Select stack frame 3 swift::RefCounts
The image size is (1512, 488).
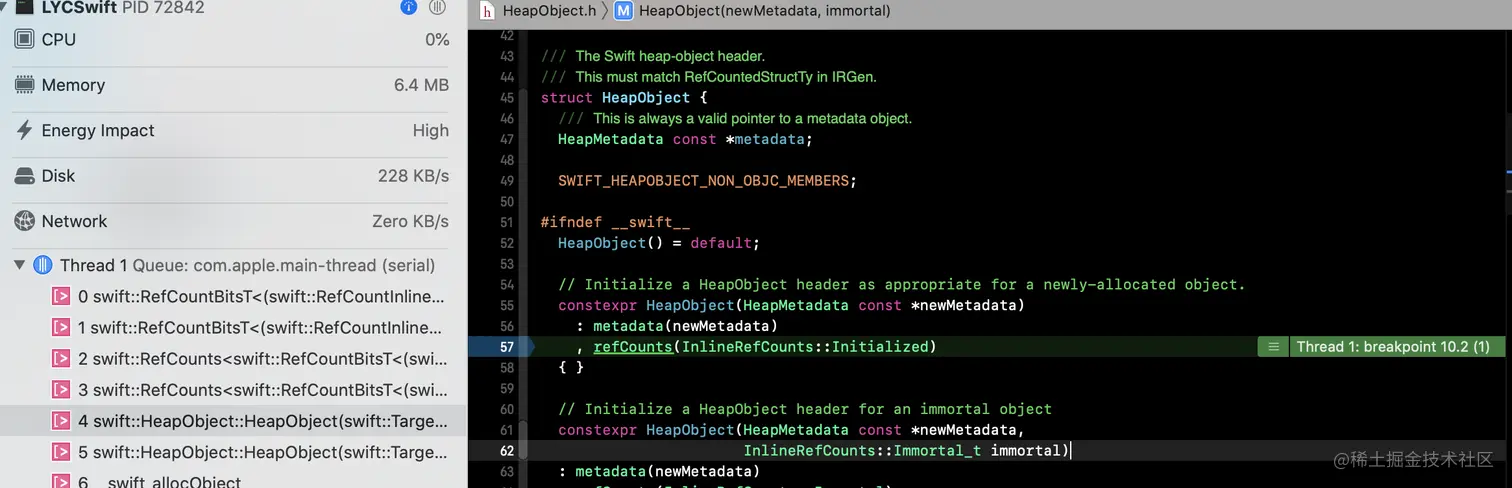coord(232,389)
